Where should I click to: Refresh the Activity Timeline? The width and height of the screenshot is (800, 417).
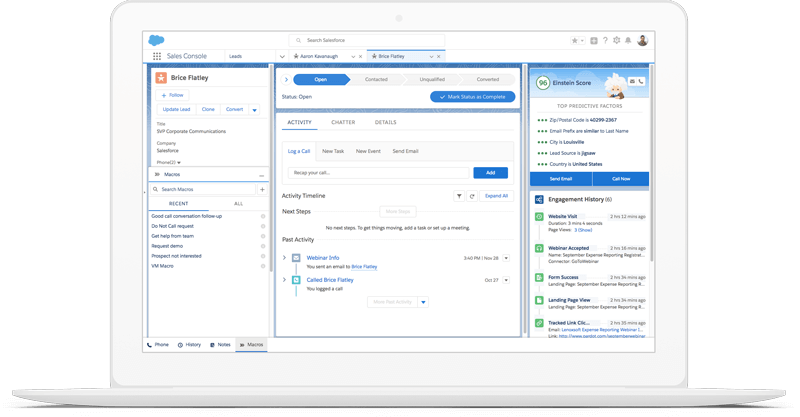pyautogui.click(x=472, y=196)
